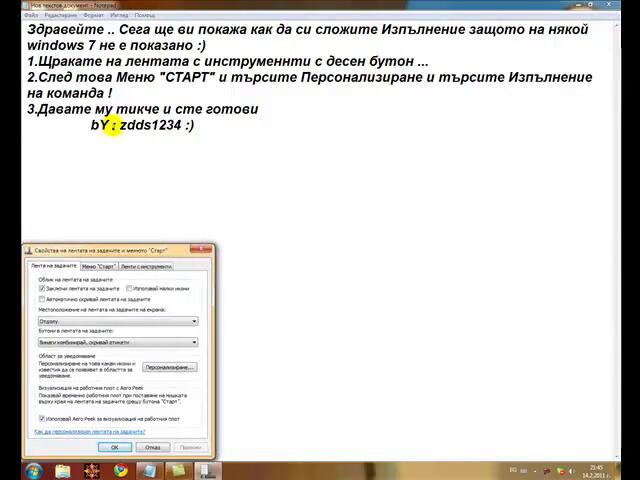Switch to the "Ленти с инструменти" tab
Image resolution: width=640 pixels, height=480 pixels.
tap(146, 266)
